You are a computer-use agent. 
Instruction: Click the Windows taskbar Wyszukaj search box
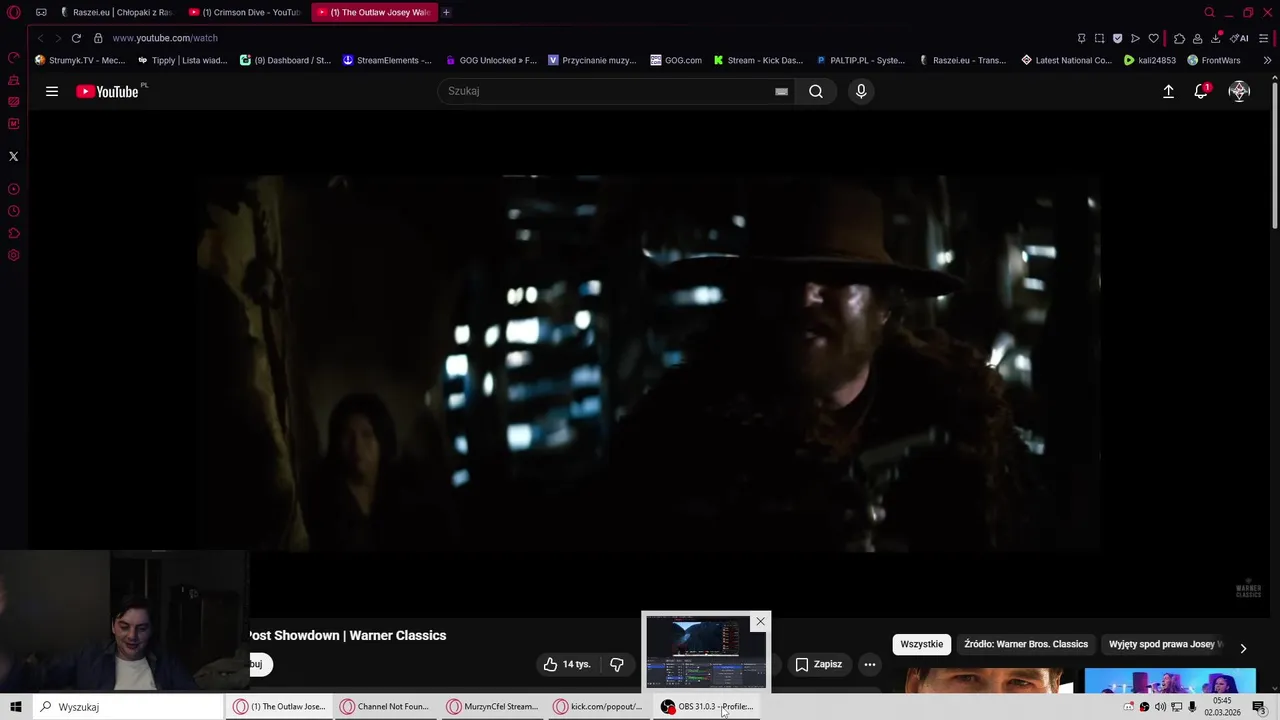pos(128,707)
